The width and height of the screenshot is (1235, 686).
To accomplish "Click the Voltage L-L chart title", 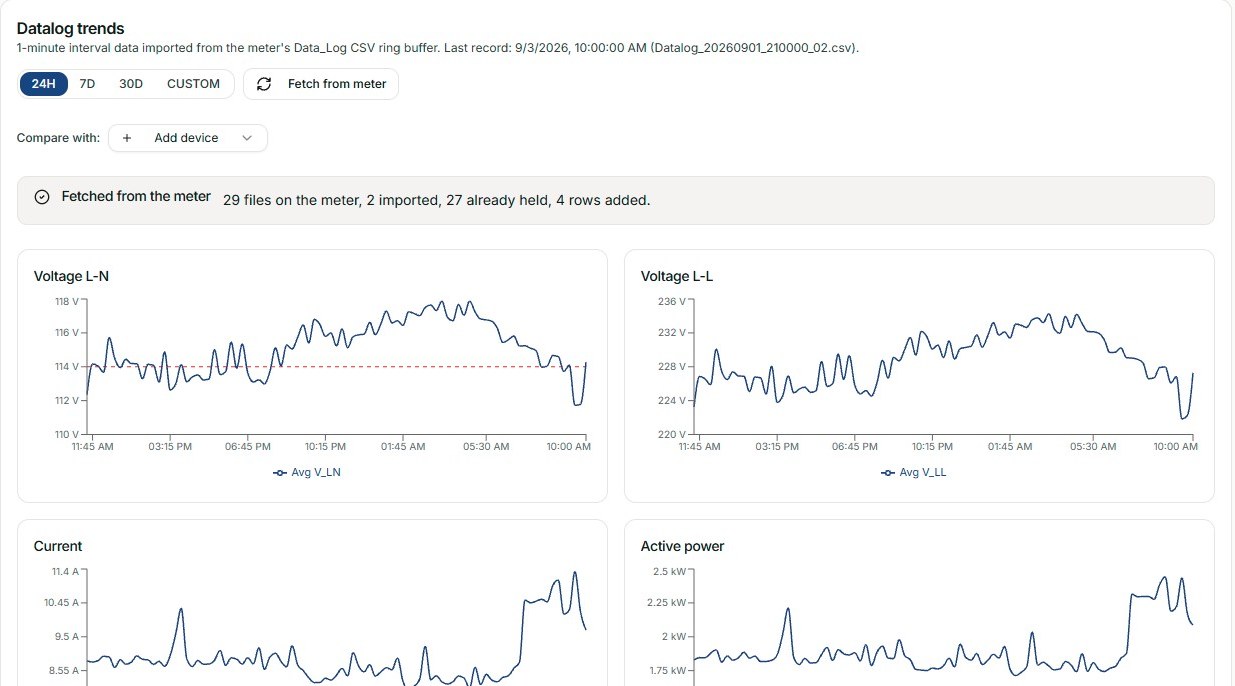I will [x=677, y=277].
